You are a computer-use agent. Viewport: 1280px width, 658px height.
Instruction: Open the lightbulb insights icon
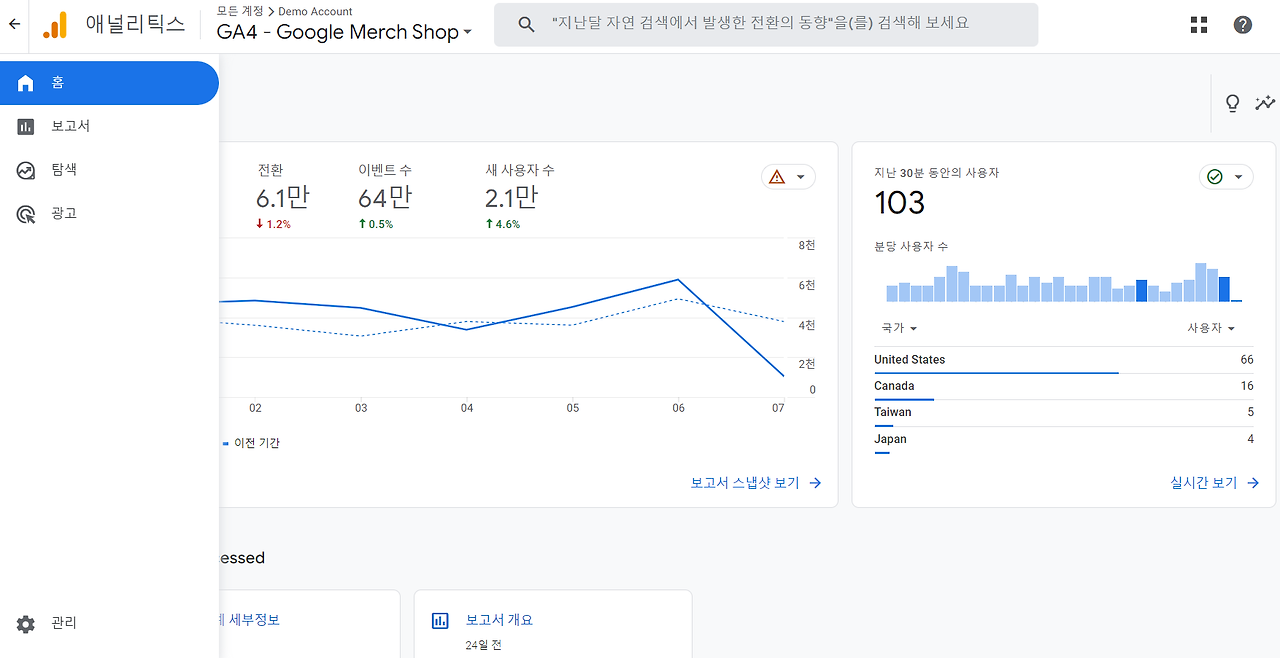pos(1232,102)
